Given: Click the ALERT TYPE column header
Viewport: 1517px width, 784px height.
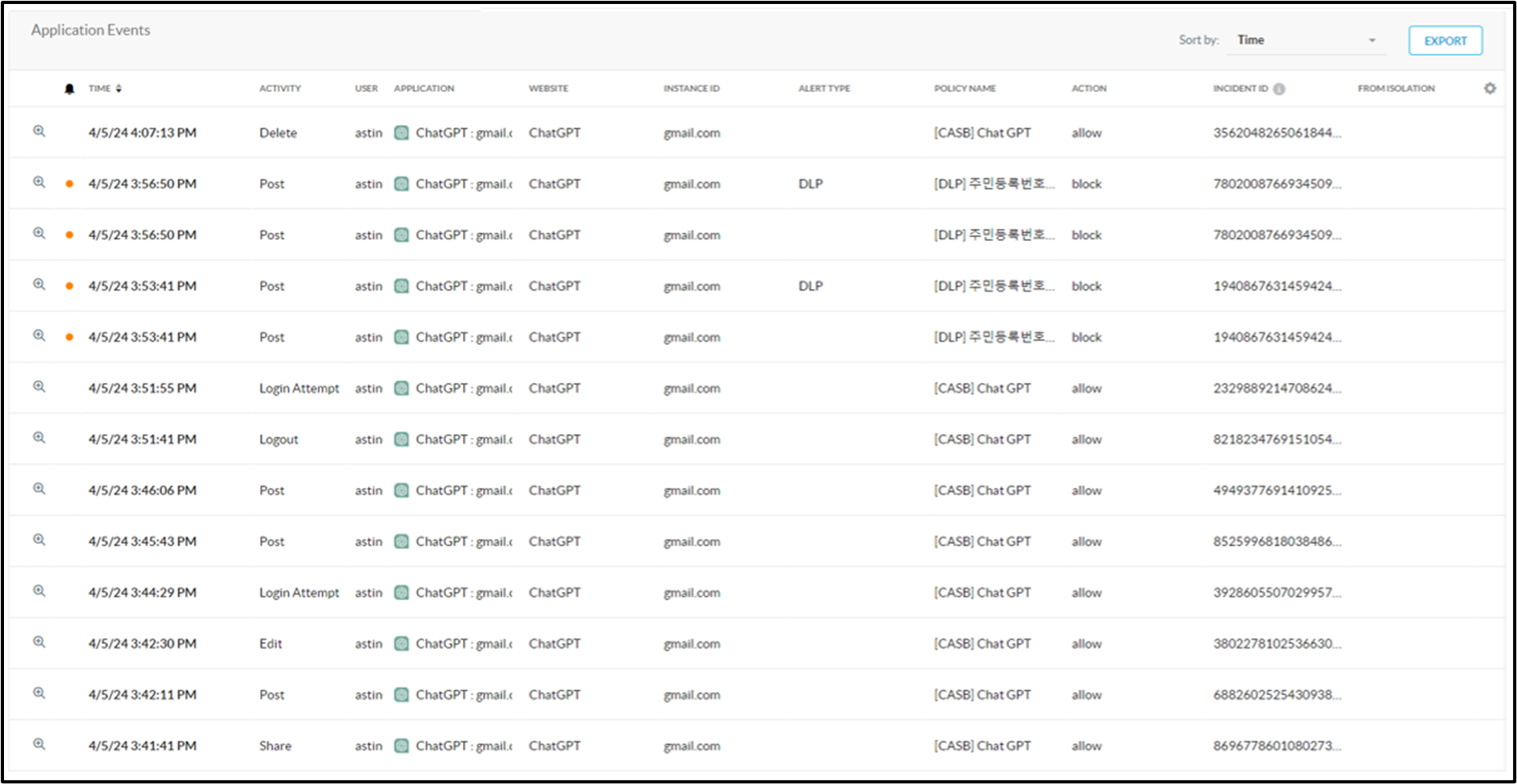Looking at the screenshot, I should pos(824,89).
